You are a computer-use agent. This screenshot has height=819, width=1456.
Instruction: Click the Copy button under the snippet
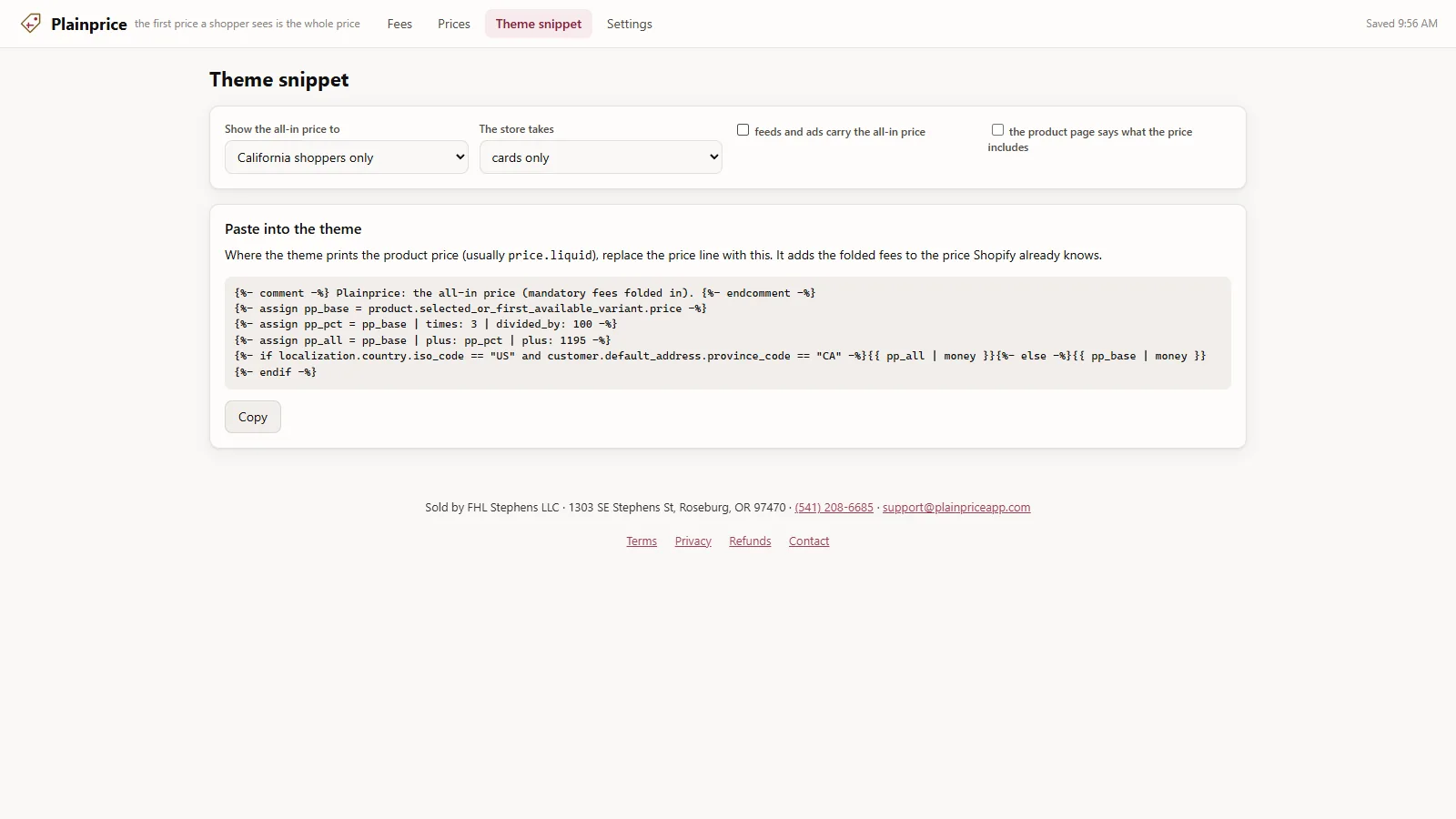pyautogui.click(x=253, y=417)
